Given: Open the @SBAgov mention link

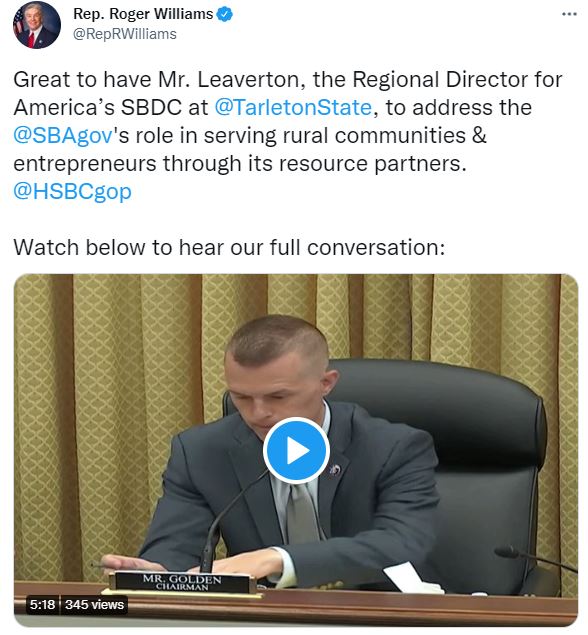Looking at the screenshot, I should [62, 135].
